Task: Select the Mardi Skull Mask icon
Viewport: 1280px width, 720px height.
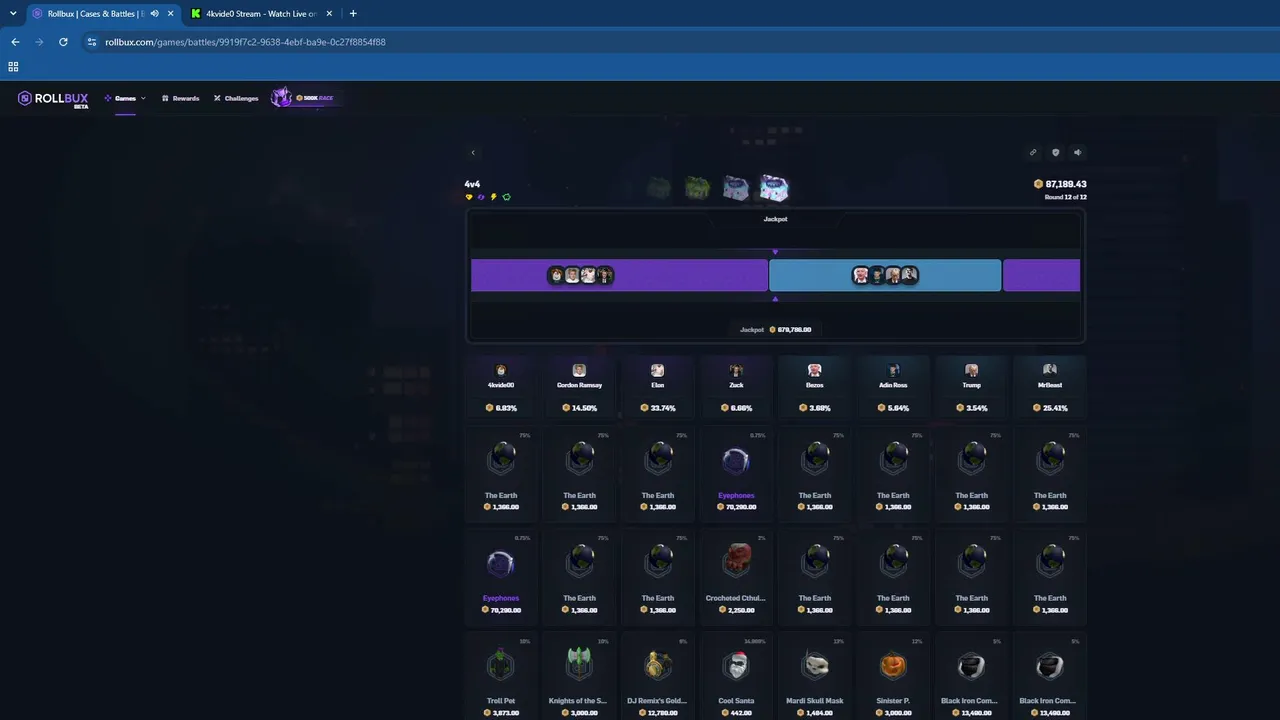Action: pos(815,665)
